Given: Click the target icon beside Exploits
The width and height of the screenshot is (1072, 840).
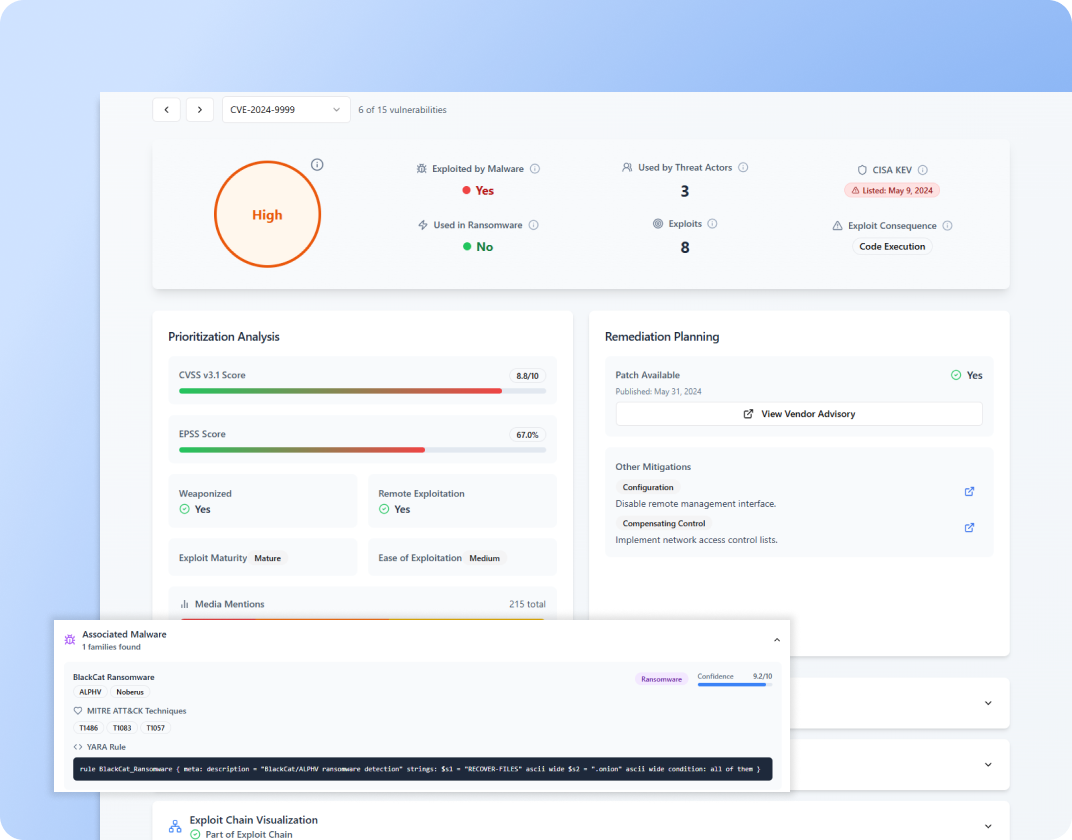Looking at the screenshot, I should coord(658,223).
